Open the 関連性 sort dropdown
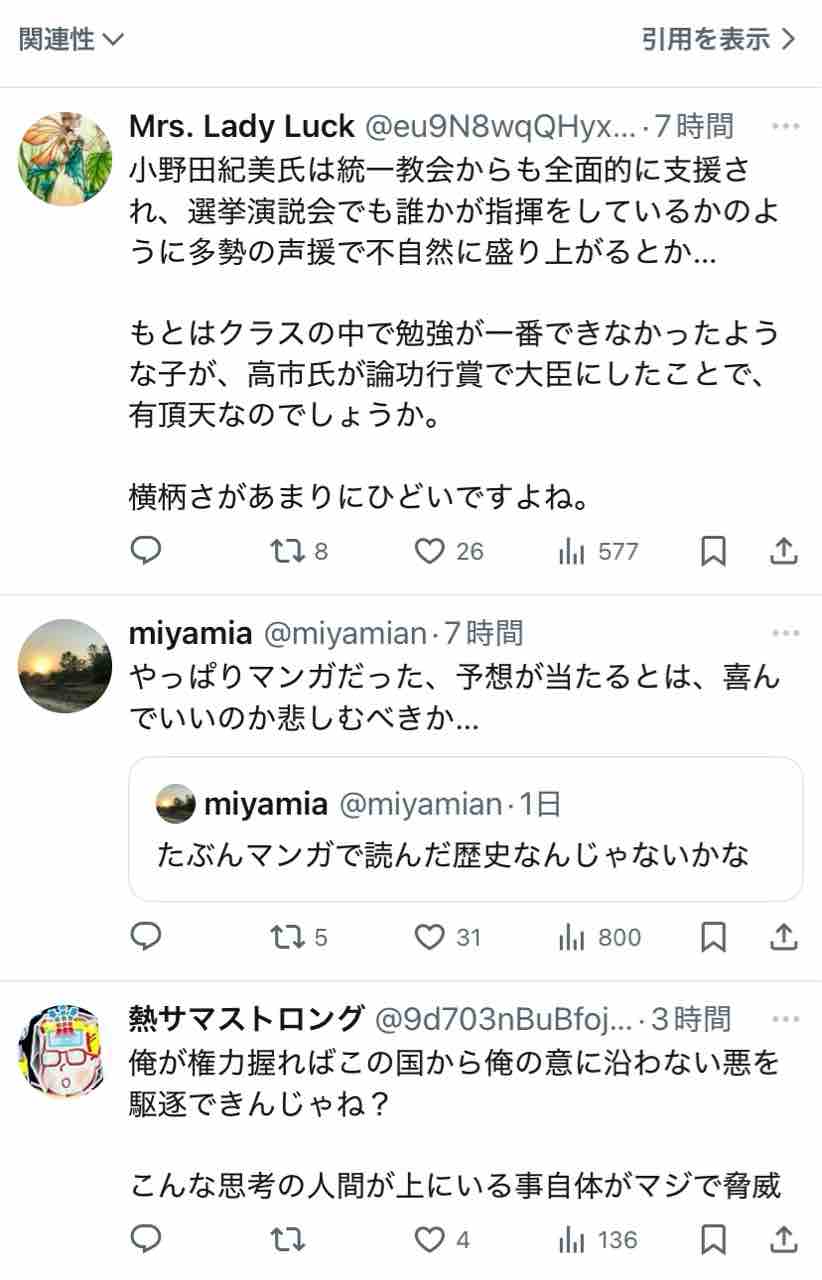This screenshot has width=822, height=1280. click(71, 39)
